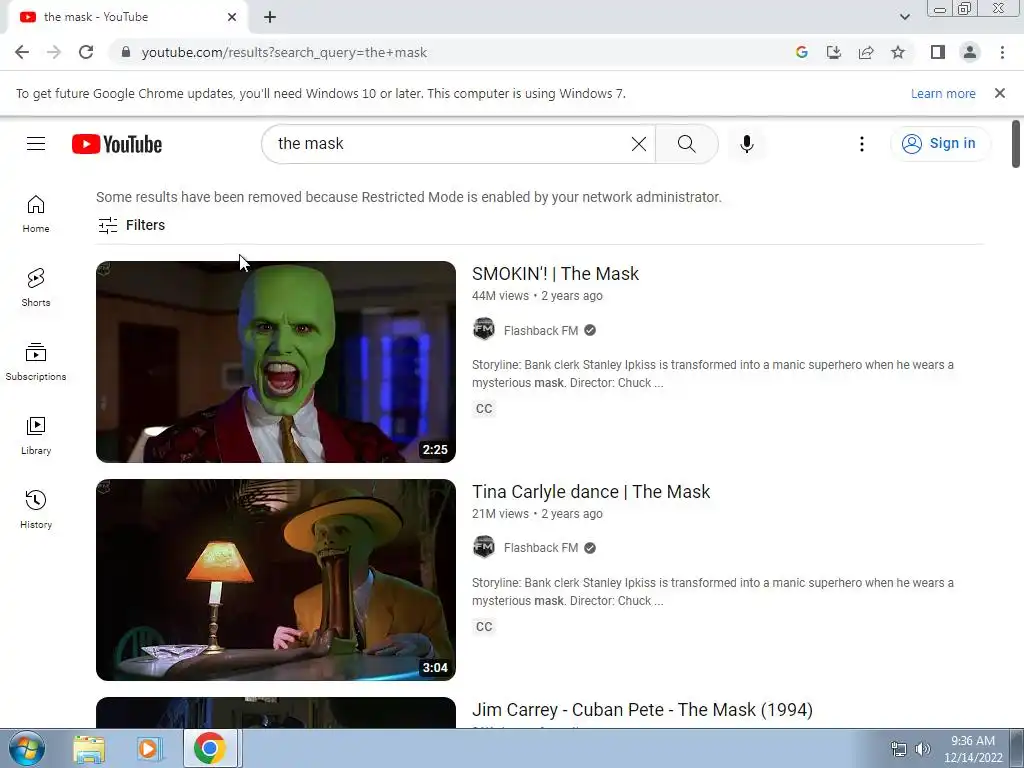Open the Chrome three-dot menu

[1002, 52]
